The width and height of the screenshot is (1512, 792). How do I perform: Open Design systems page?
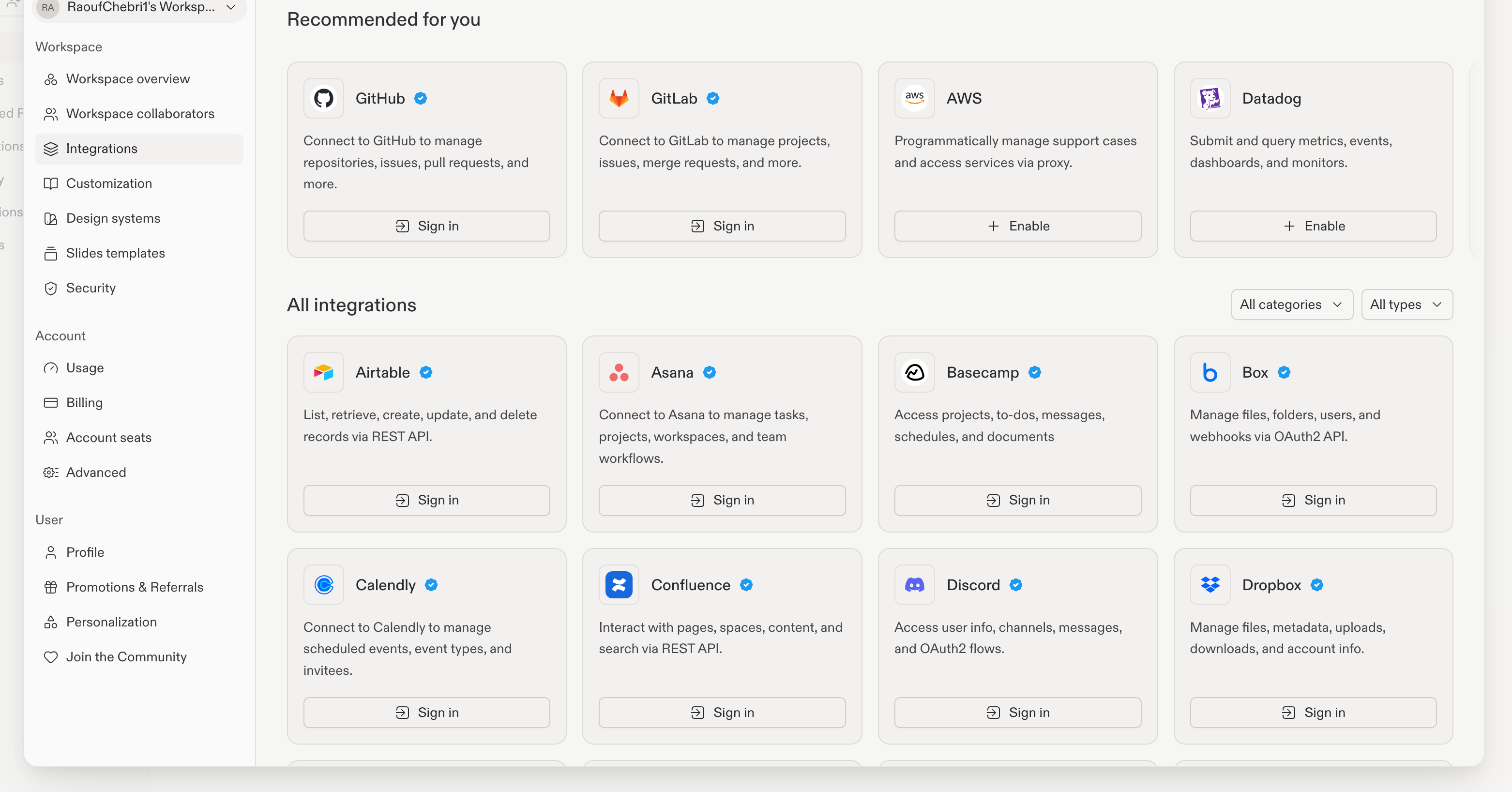click(x=139, y=218)
